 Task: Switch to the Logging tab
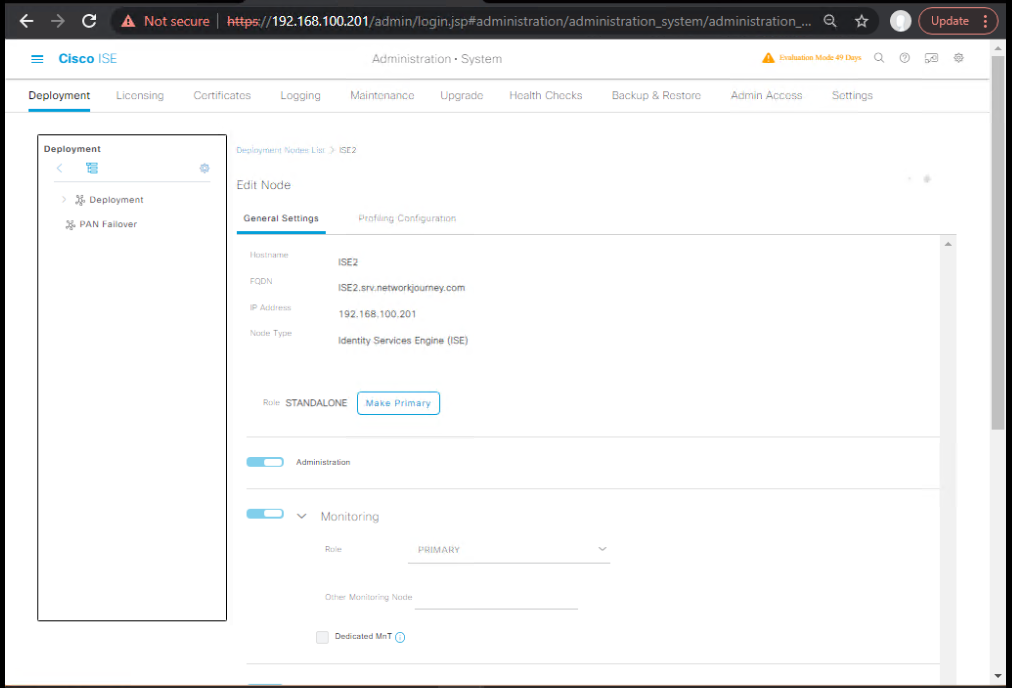tap(300, 96)
